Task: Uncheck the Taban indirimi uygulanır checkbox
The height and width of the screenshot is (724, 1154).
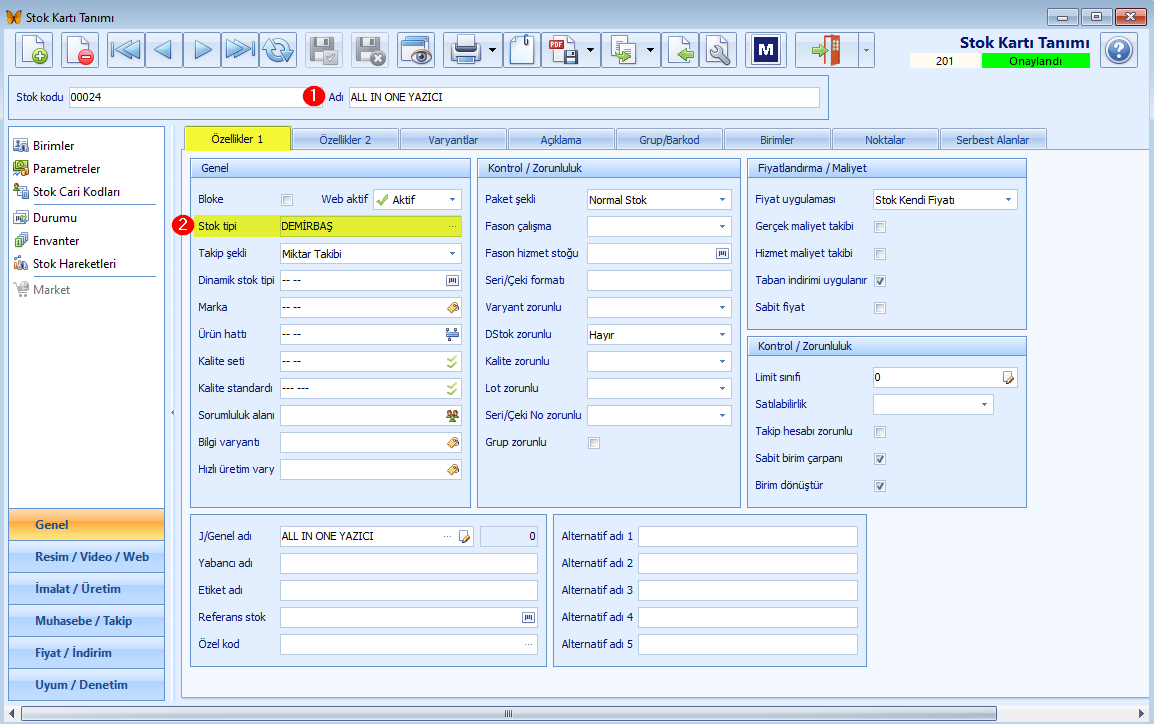Action: tap(879, 281)
